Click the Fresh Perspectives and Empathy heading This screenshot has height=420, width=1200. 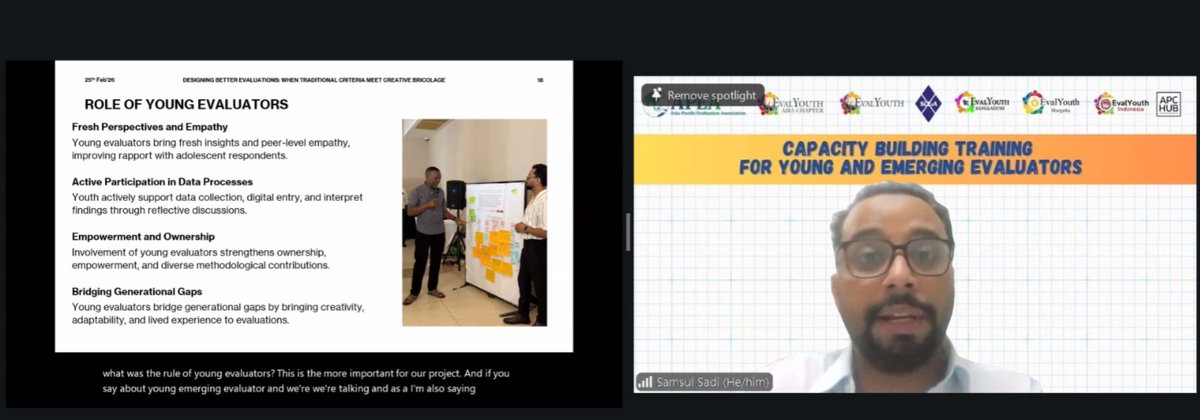[150, 127]
